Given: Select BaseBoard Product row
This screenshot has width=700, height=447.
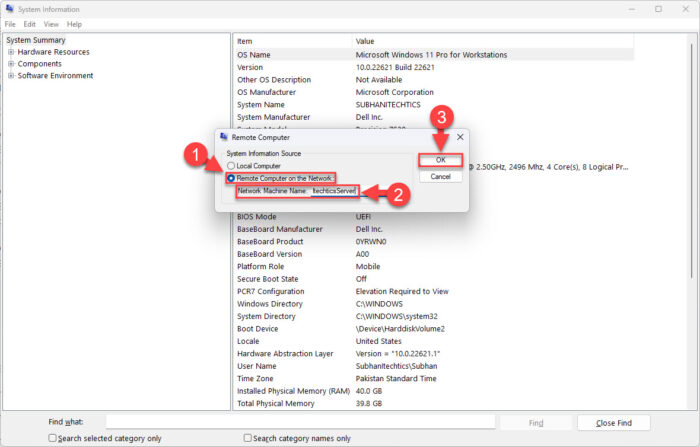Looking at the screenshot, I should [x=434, y=242].
